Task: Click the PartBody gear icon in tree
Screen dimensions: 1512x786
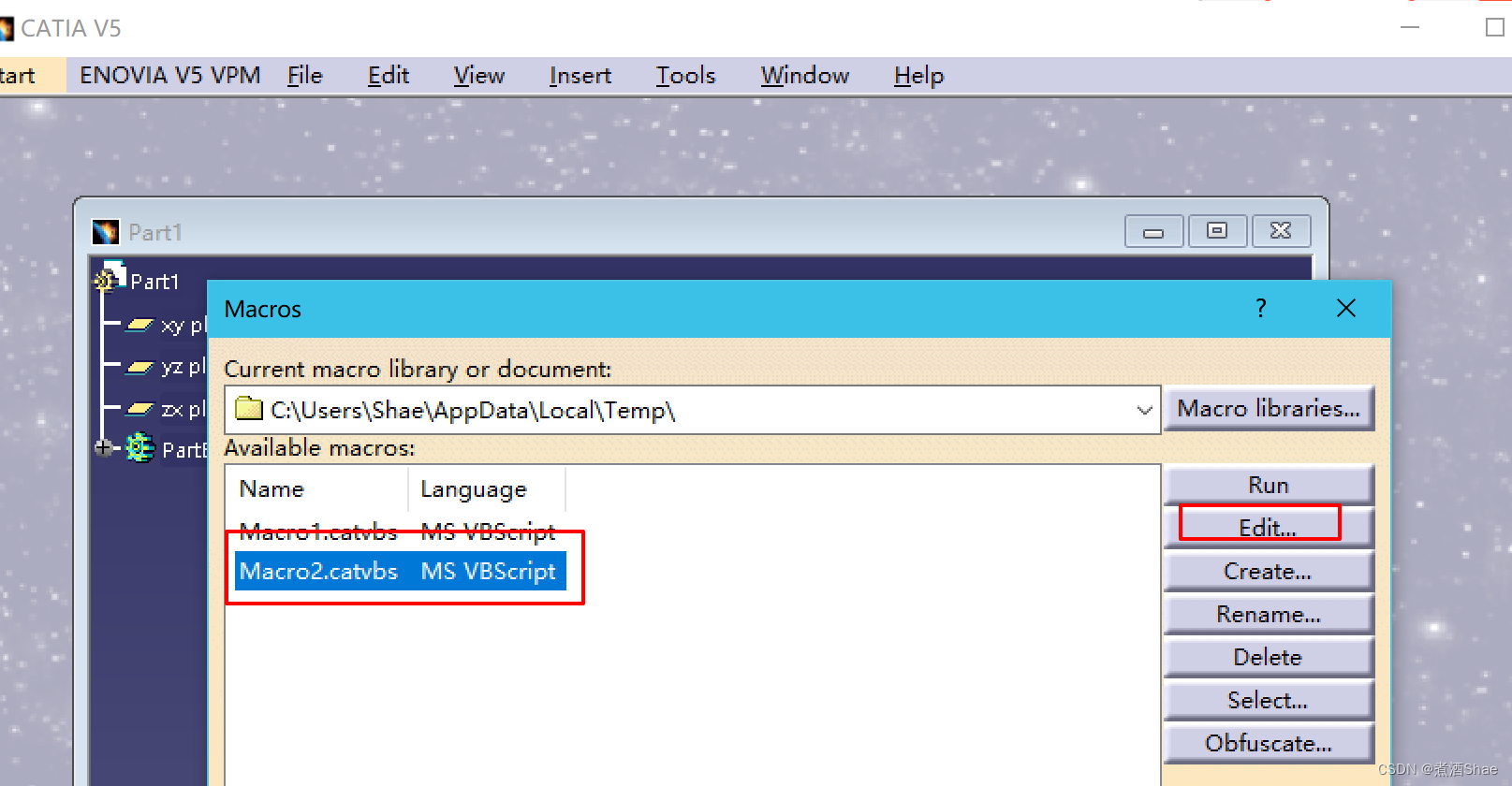Action: click(x=139, y=448)
